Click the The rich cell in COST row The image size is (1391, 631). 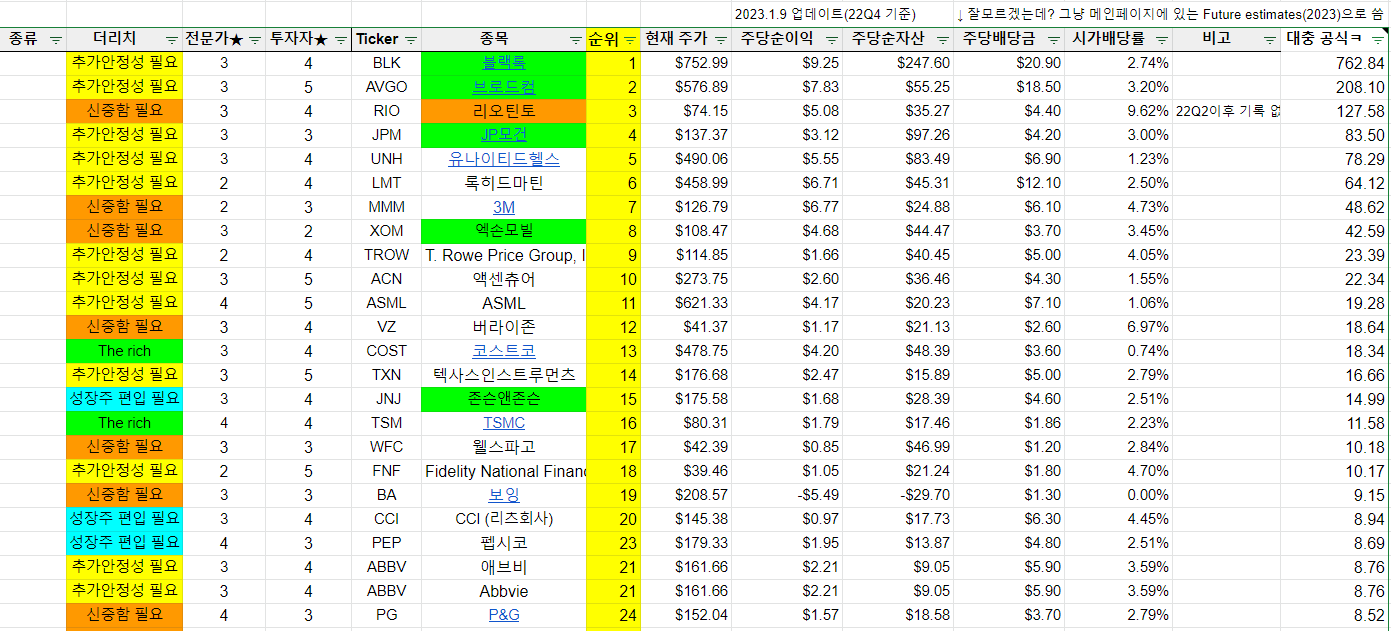point(125,351)
